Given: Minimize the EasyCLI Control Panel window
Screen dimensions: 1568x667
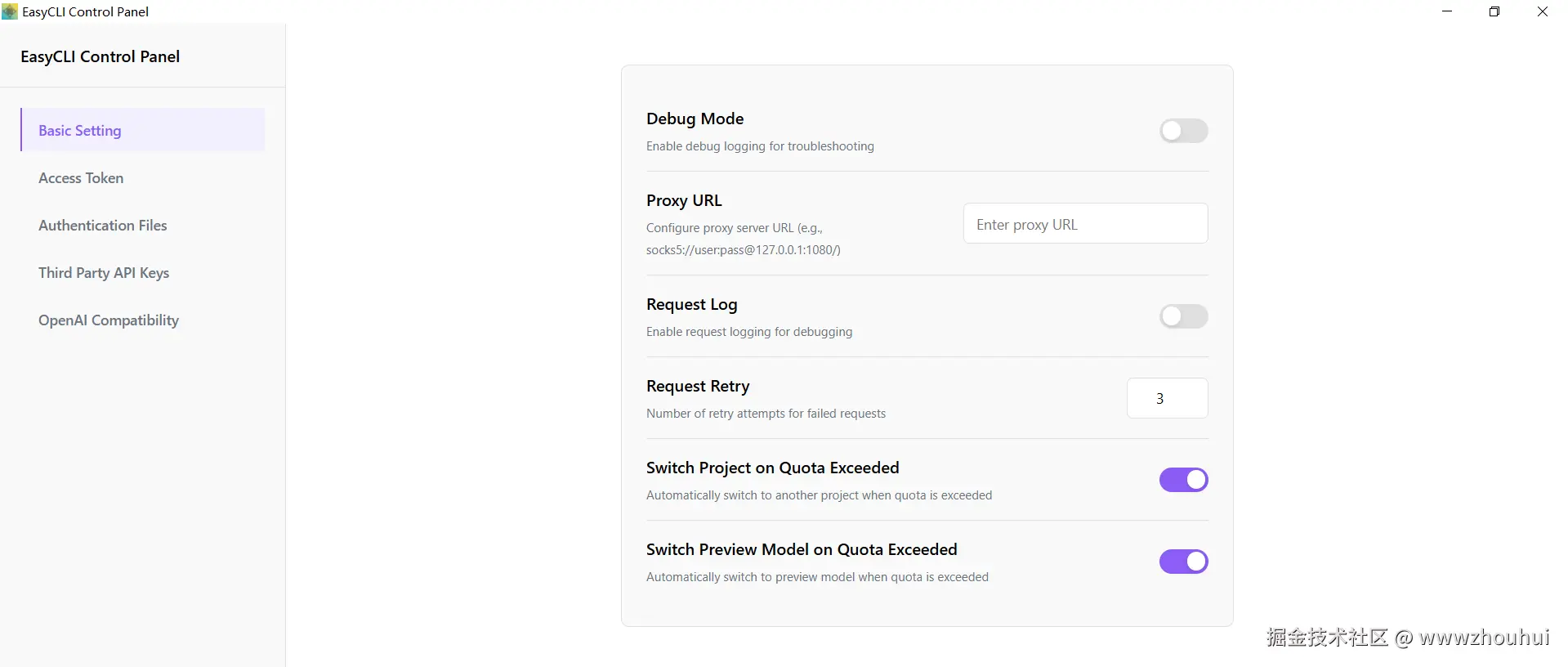Looking at the screenshot, I should point(1447,11).
